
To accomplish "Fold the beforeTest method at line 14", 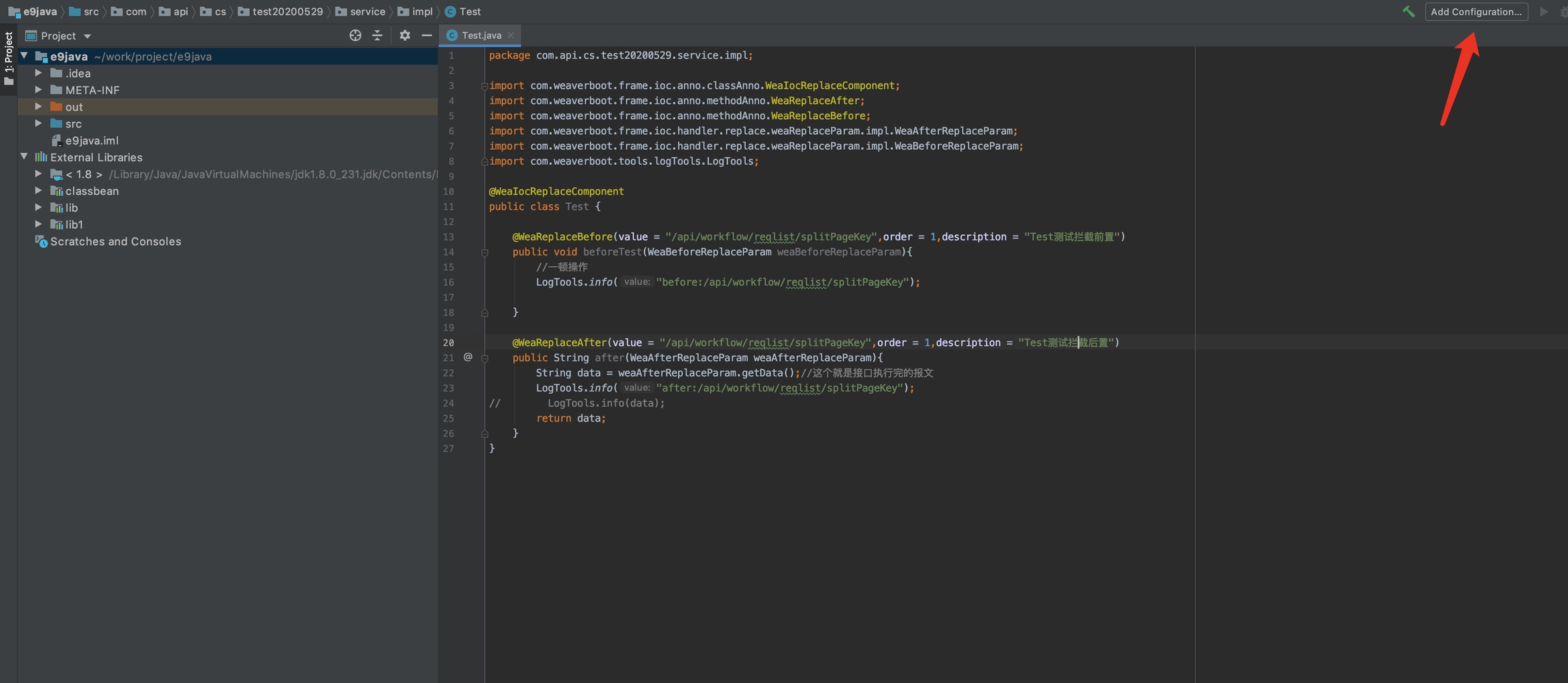I will pyautogui.click(x=485, y=252).
